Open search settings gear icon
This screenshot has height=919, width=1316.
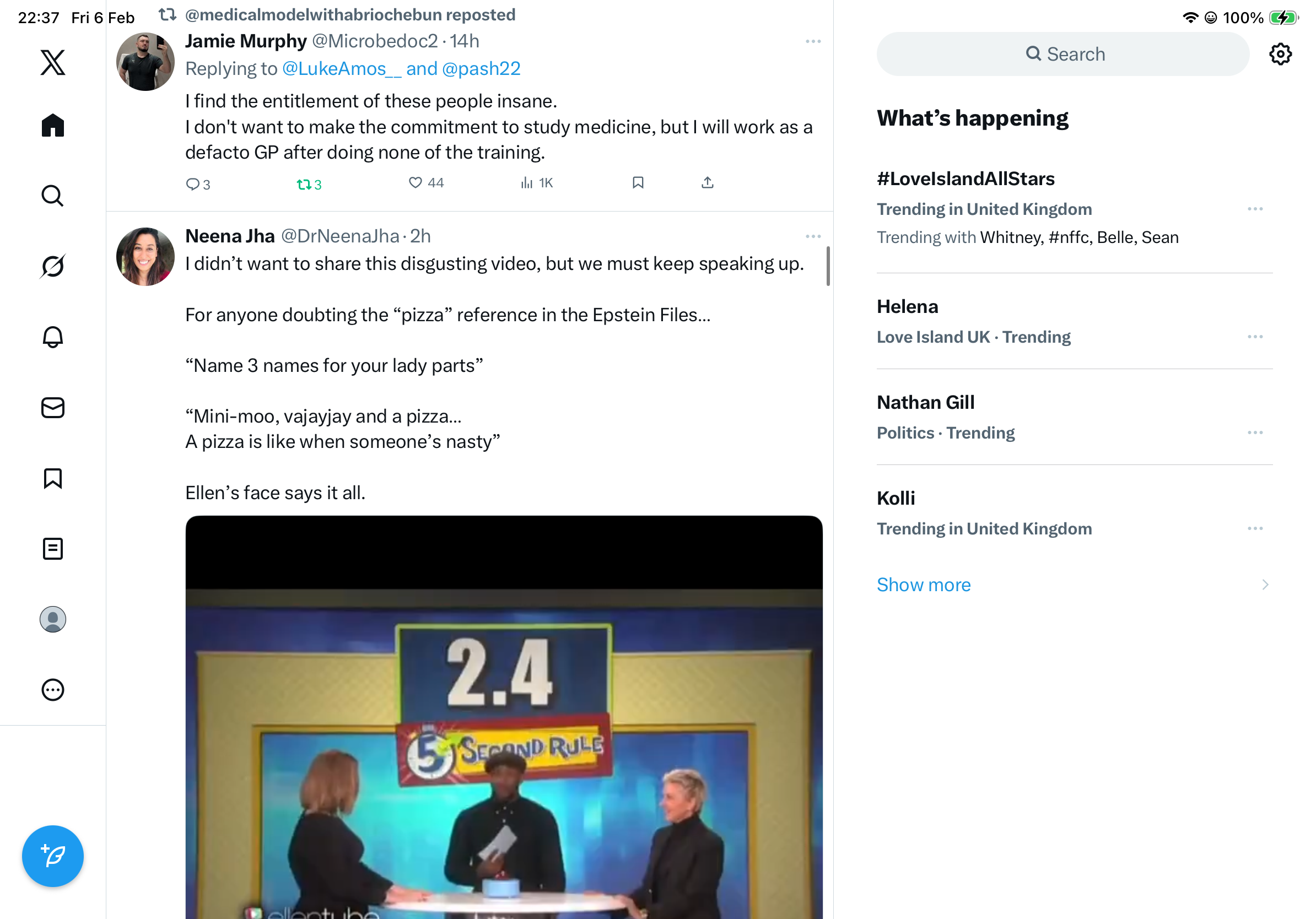pos(1280,55)
